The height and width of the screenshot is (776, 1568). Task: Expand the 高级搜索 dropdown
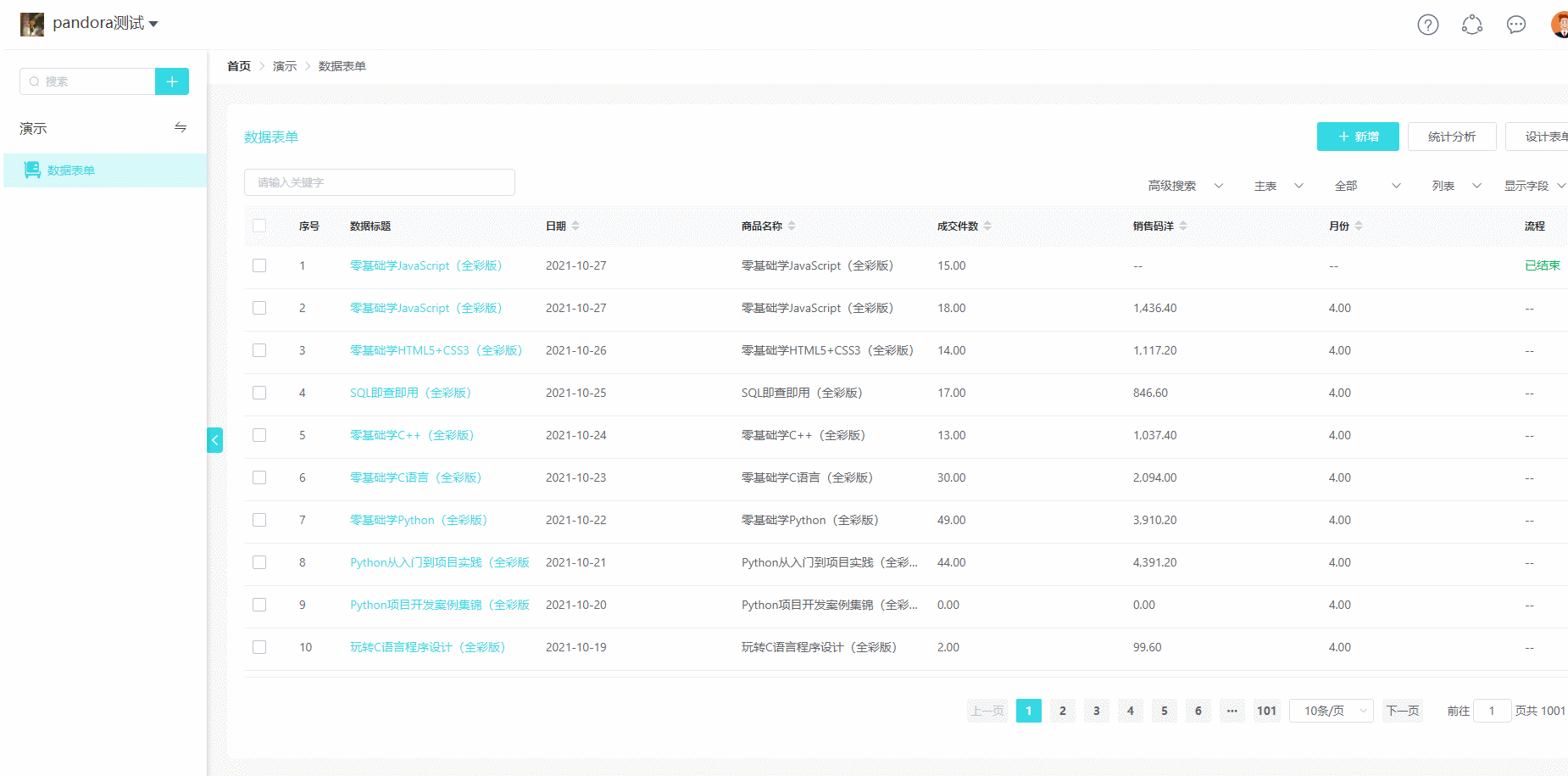coord(1185,186)
